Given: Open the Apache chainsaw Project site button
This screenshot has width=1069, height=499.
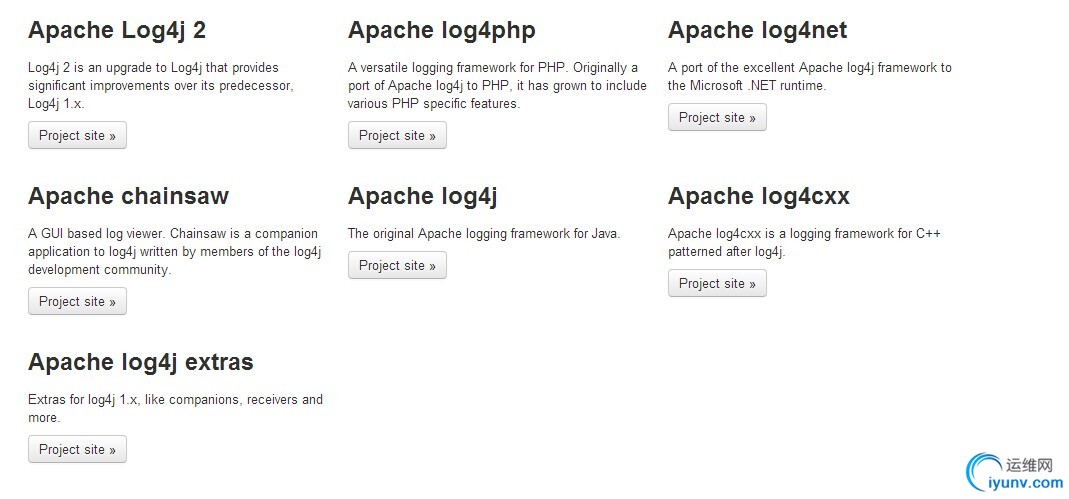Looking at the screenshot, I should (77, 302).
